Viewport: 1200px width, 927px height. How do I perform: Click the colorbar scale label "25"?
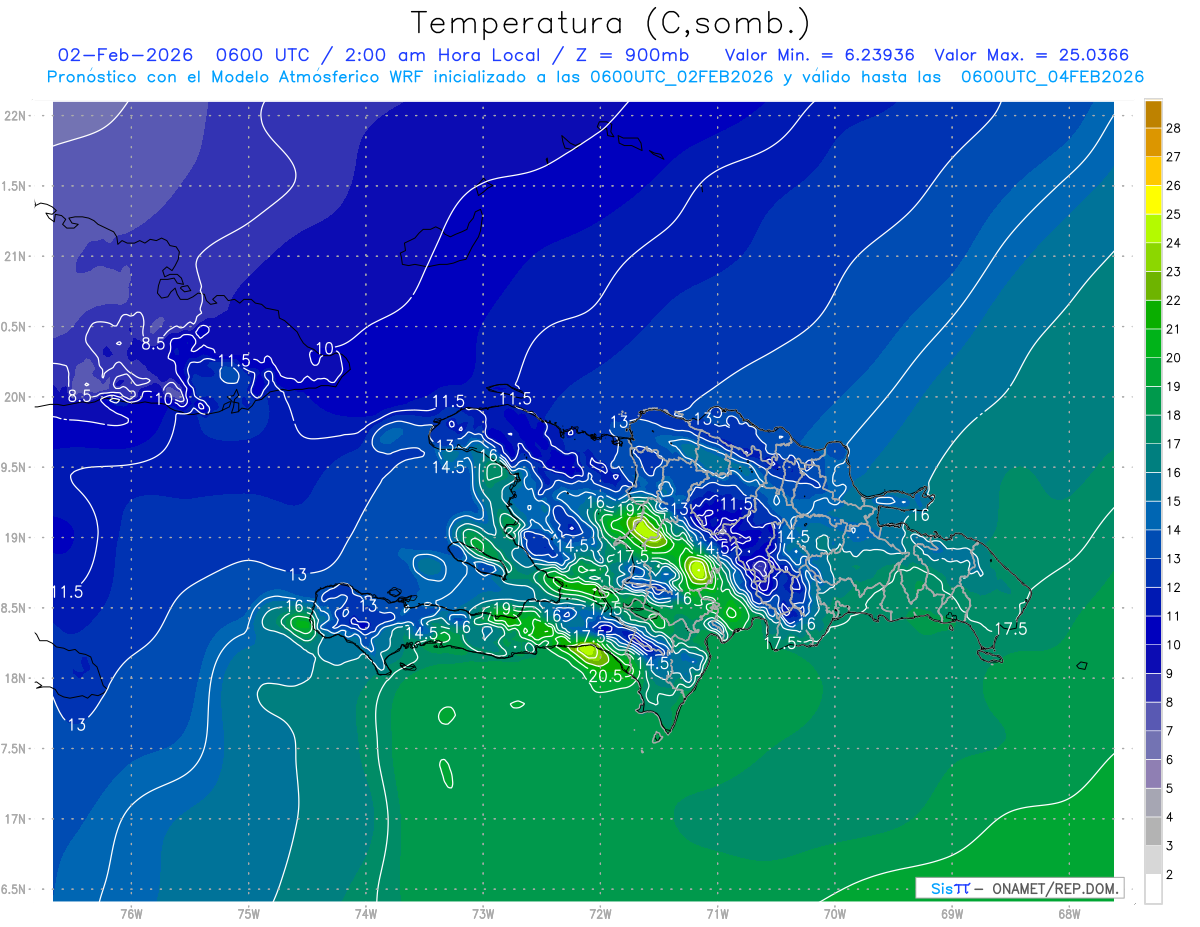(1173, 214)
